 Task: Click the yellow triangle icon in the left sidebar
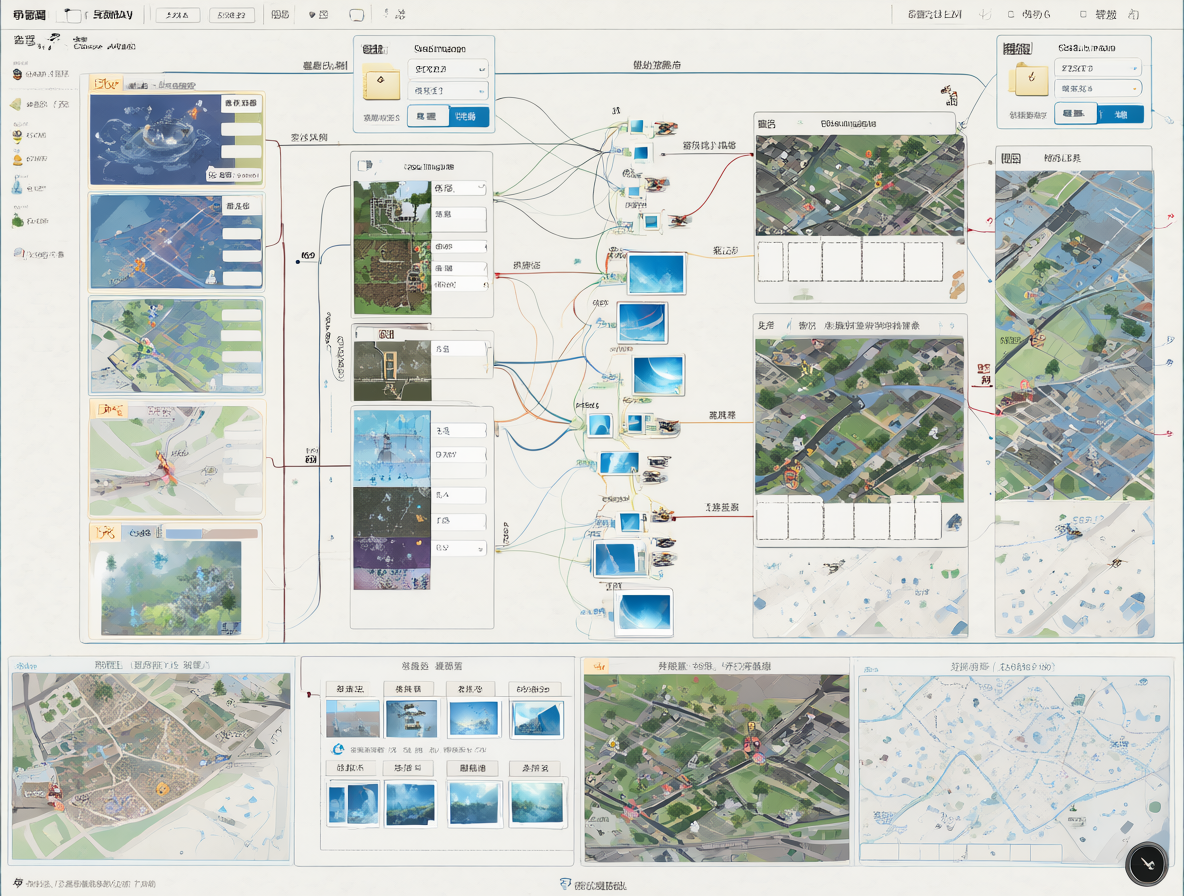point(16,104)
